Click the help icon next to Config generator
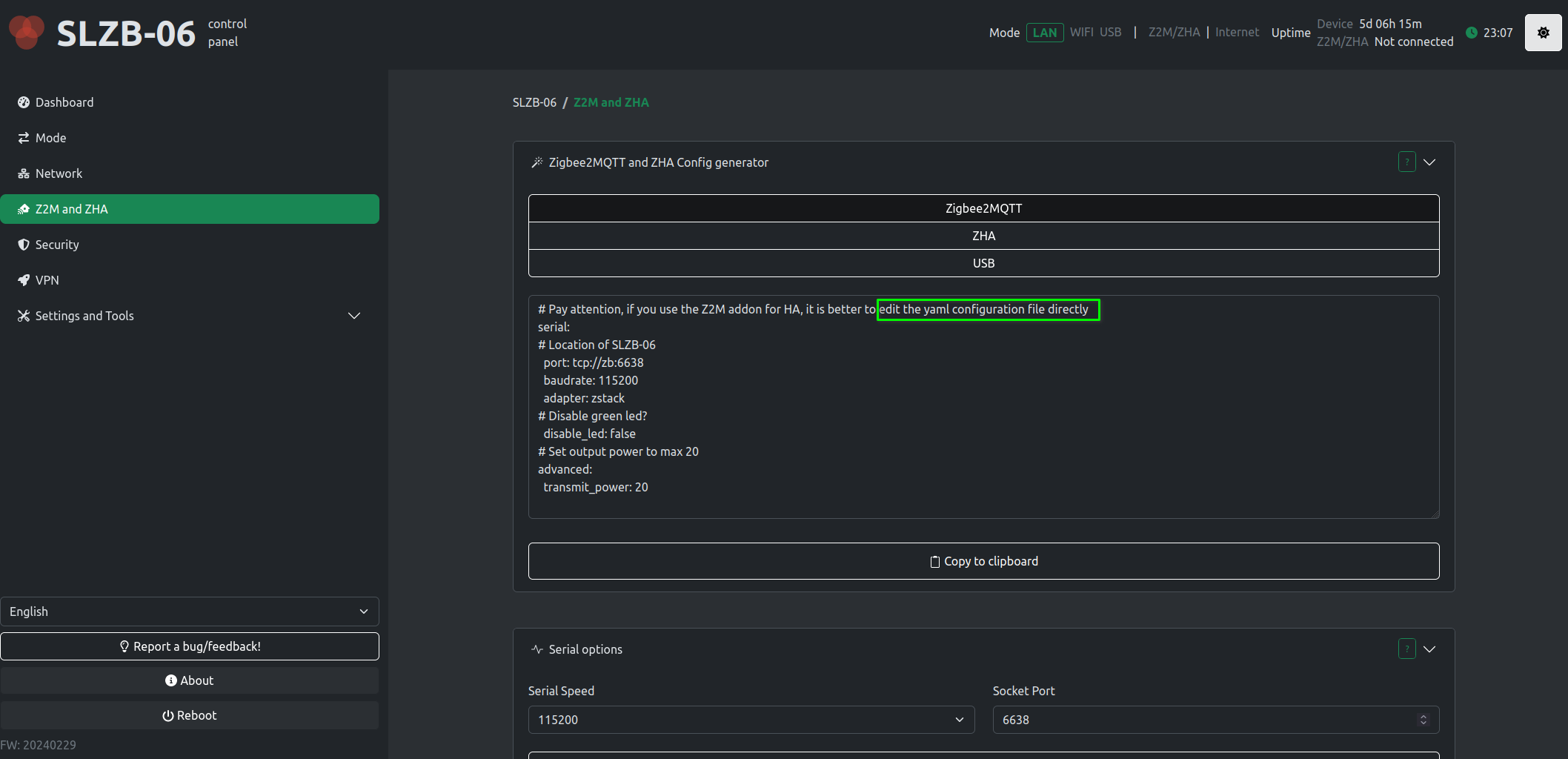Viewport: 1568px width, 759px height. [x=1406, y=162]
